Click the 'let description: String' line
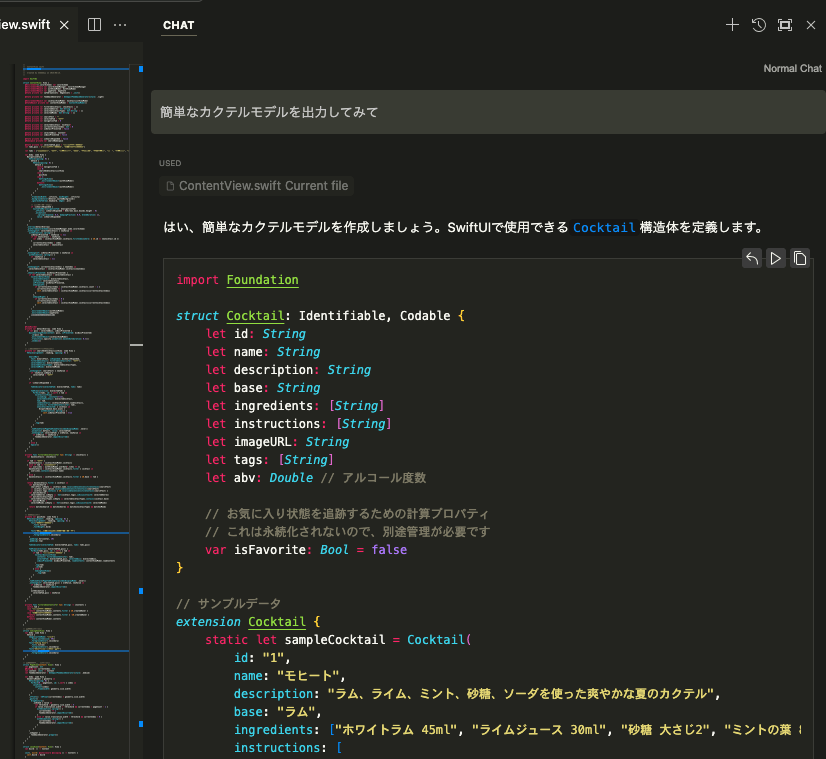This screenshot has height=759, width=826. point(288,370)
